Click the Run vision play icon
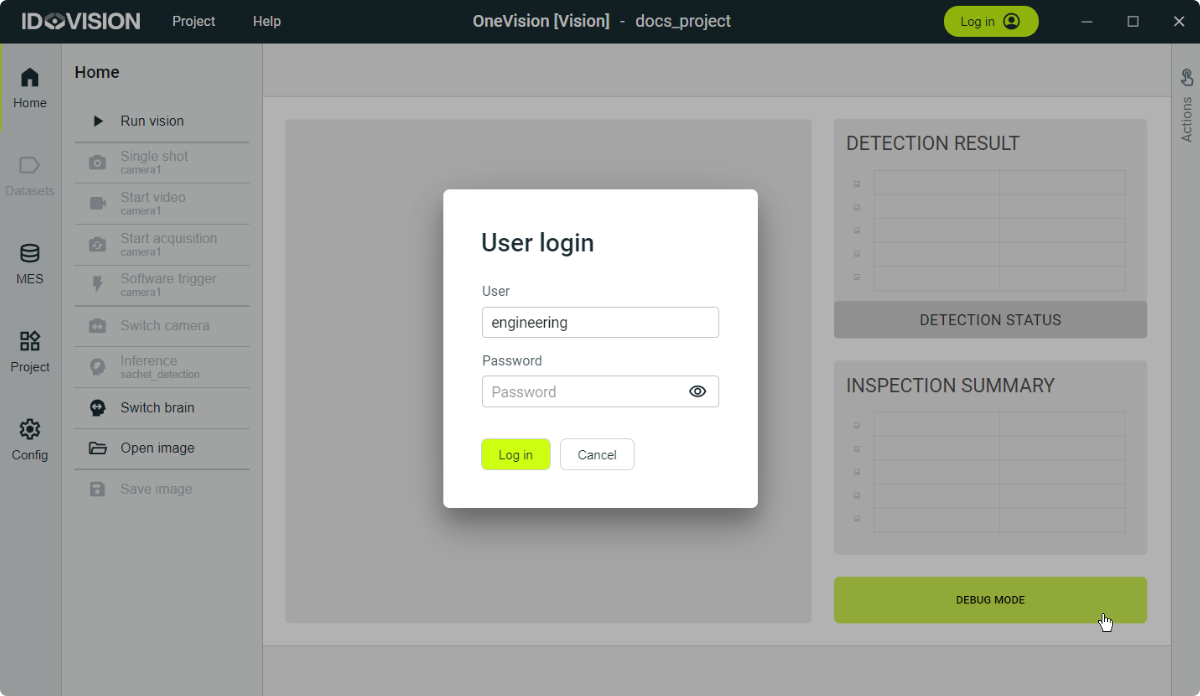The height and width of the screenshot is (696, 1200). tap(98, 121)
